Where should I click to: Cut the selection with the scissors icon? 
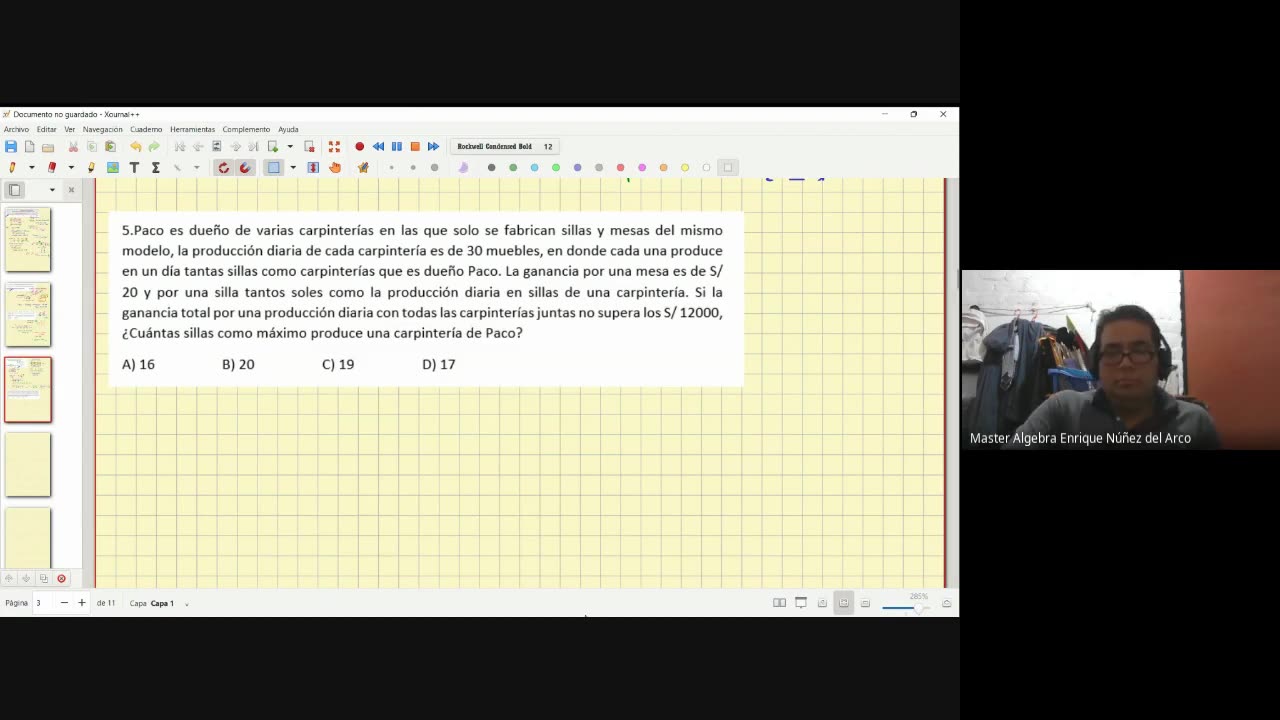[73, 147]
